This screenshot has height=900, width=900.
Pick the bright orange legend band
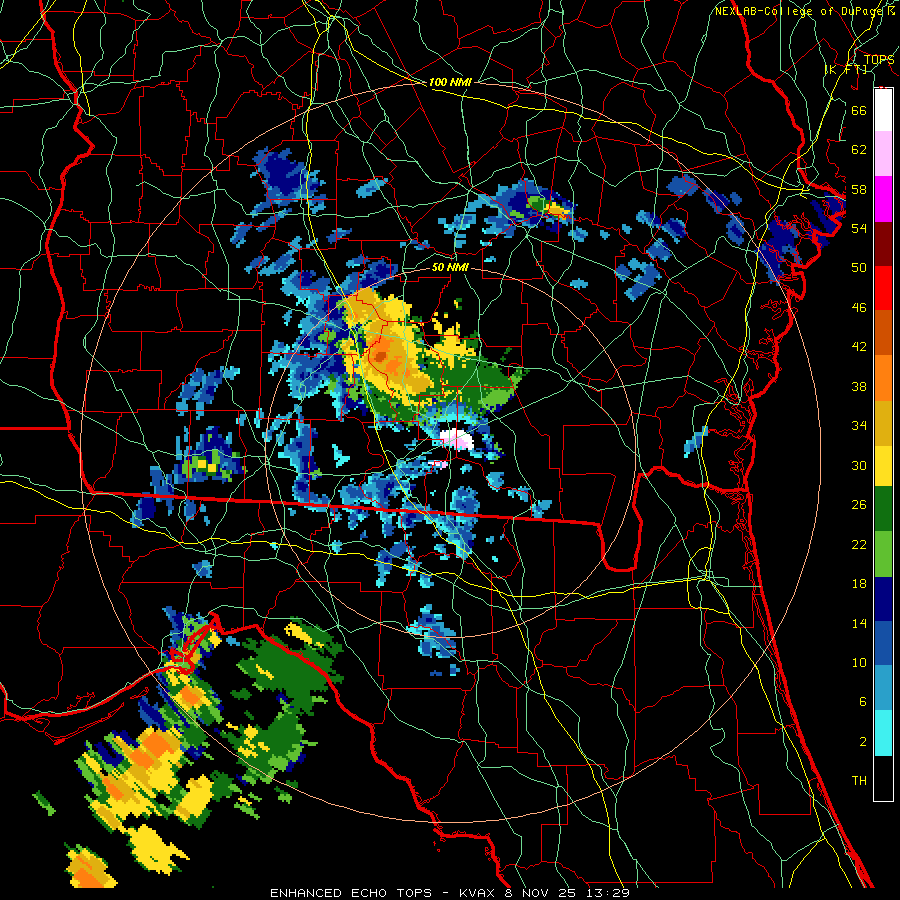tap(883, 377)
